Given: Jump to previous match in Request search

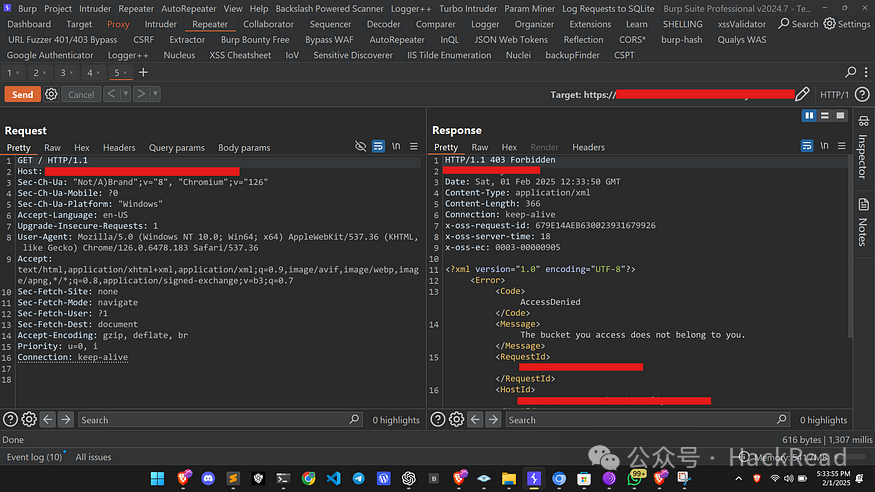Looking at the screenshot, I should pos(48,419).
